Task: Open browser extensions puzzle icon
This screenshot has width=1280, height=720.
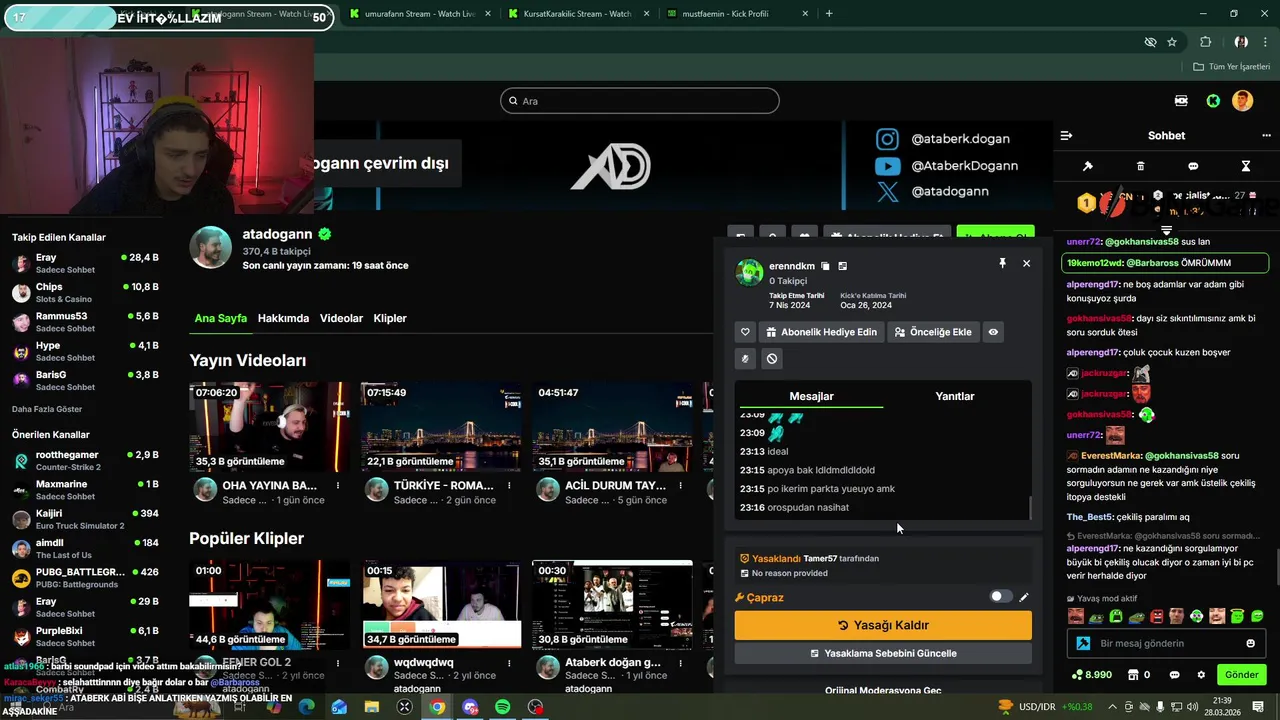Action: pyautogui.click(x=1205, y=42)
